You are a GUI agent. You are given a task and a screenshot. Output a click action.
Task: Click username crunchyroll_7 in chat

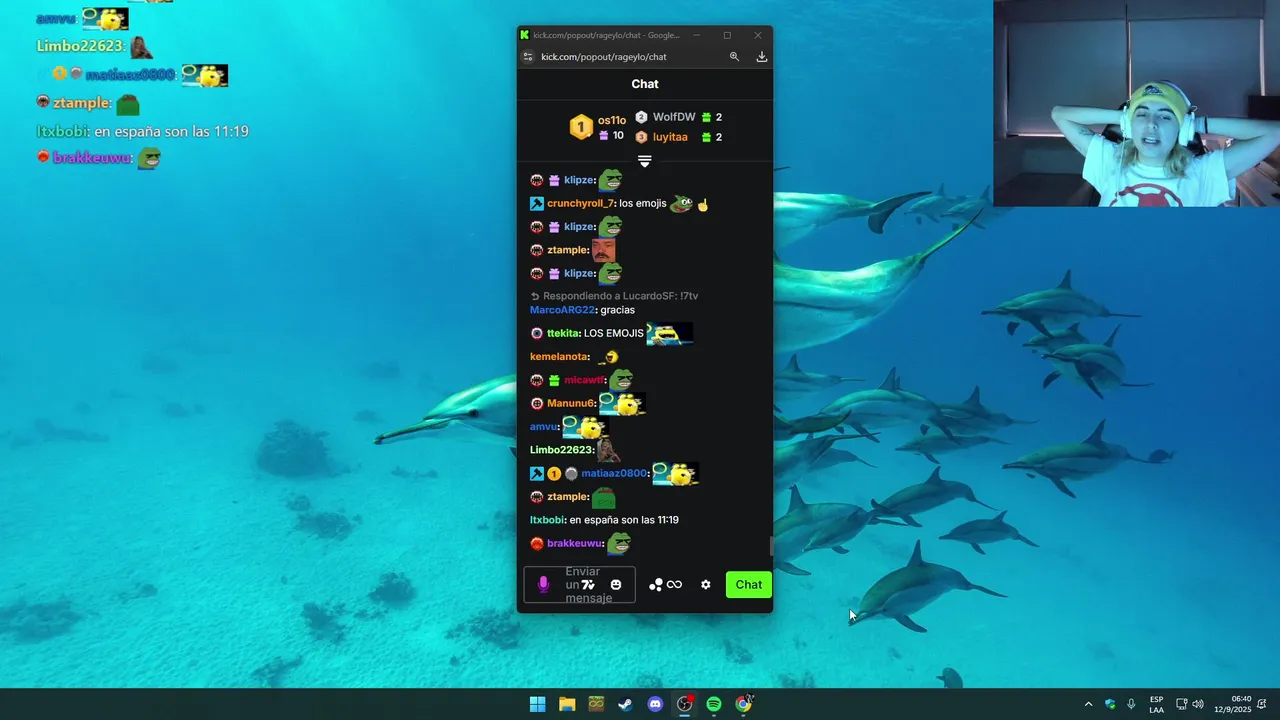point(580,204)
